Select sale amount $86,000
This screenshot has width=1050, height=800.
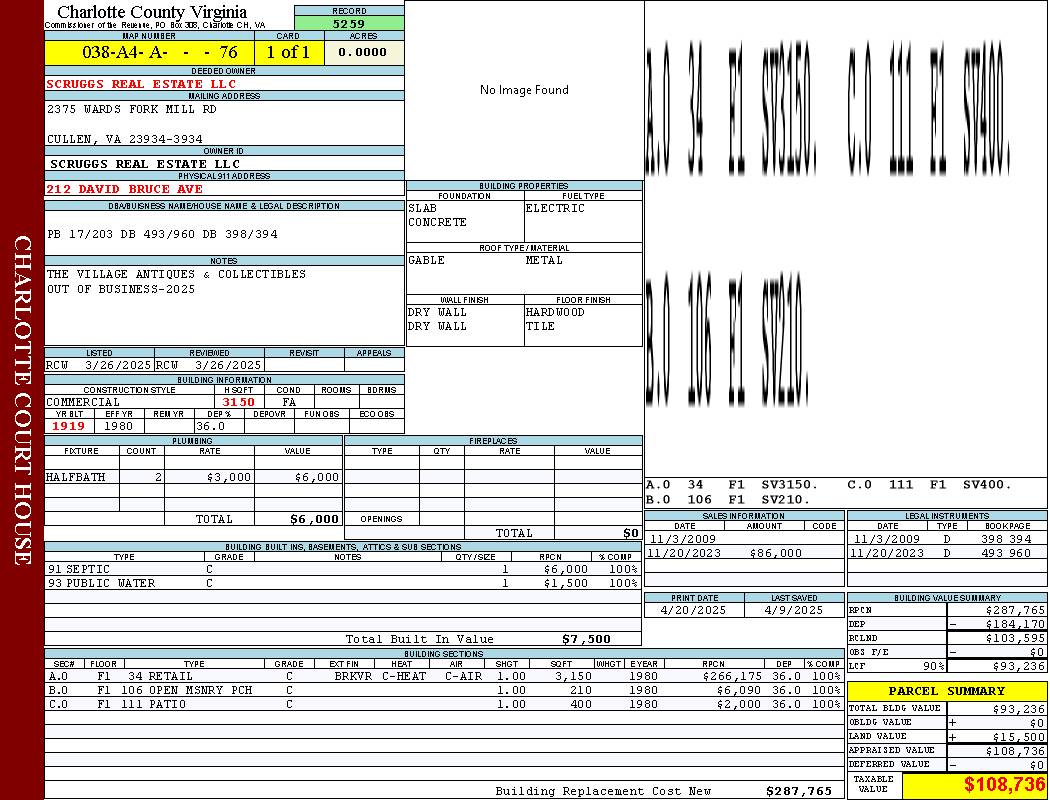click(x=775, y=554)
